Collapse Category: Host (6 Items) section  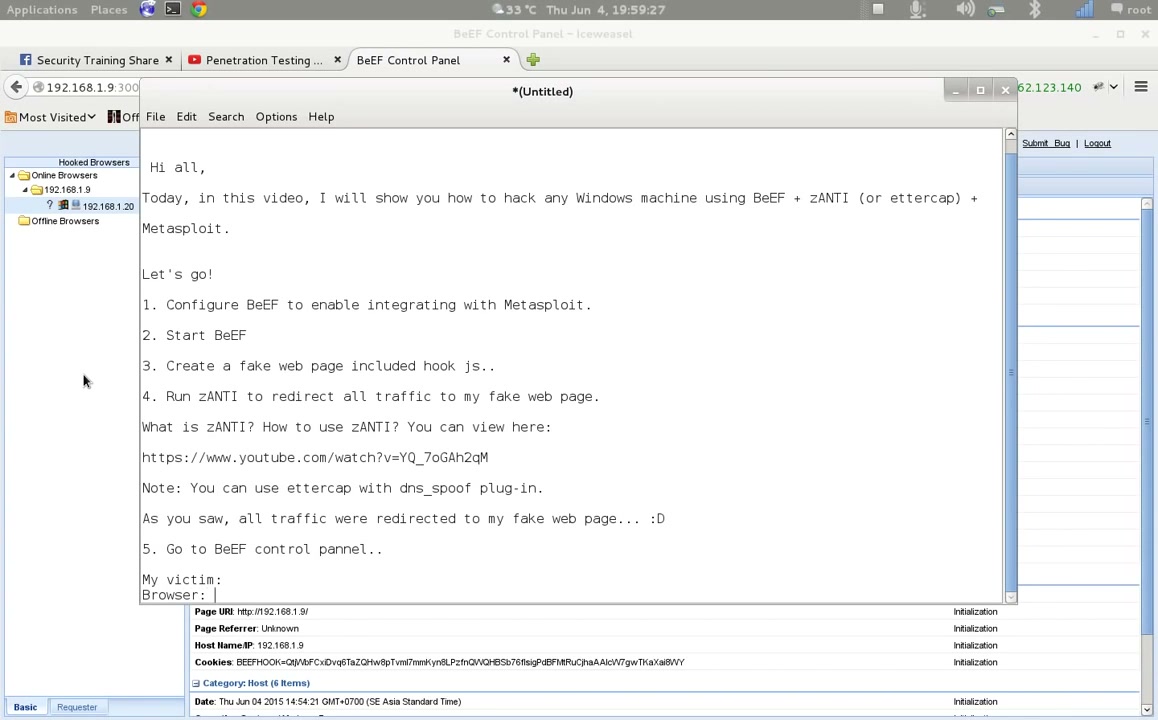pos(196,684)
